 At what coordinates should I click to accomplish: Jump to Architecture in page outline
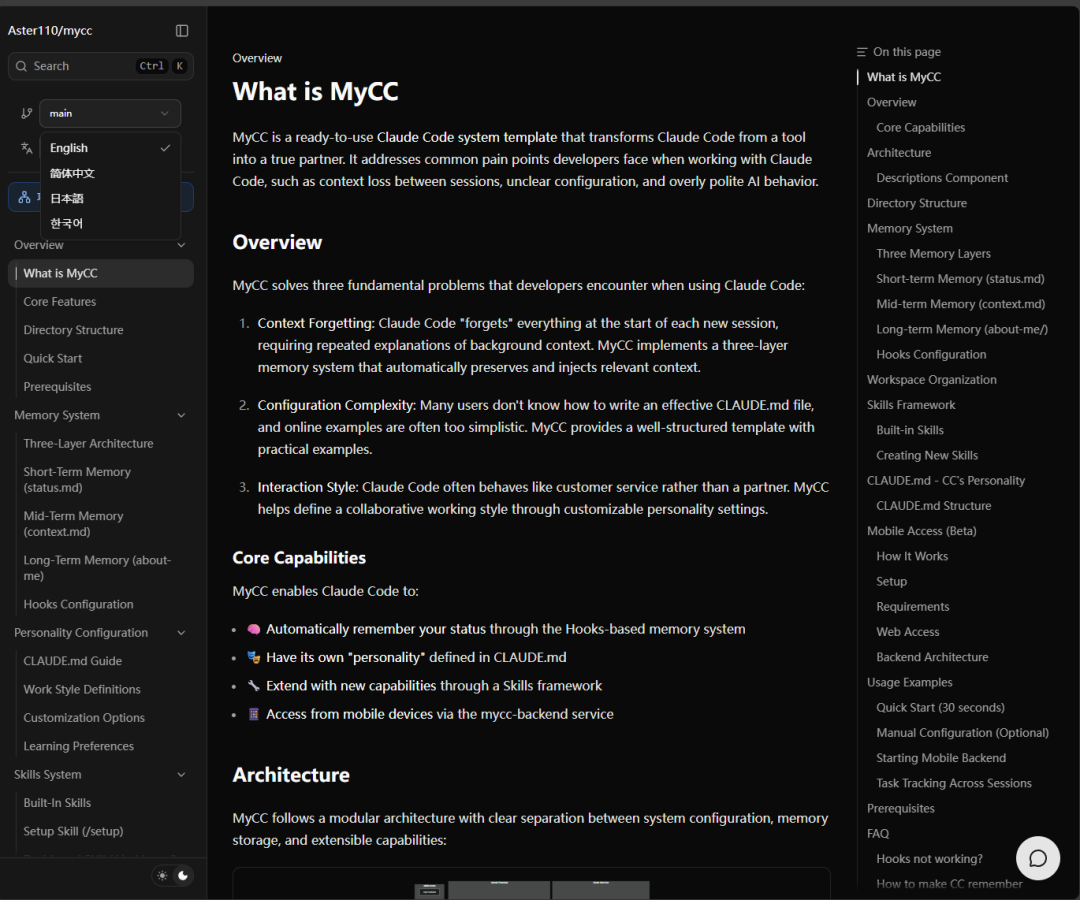pos(899,153)
